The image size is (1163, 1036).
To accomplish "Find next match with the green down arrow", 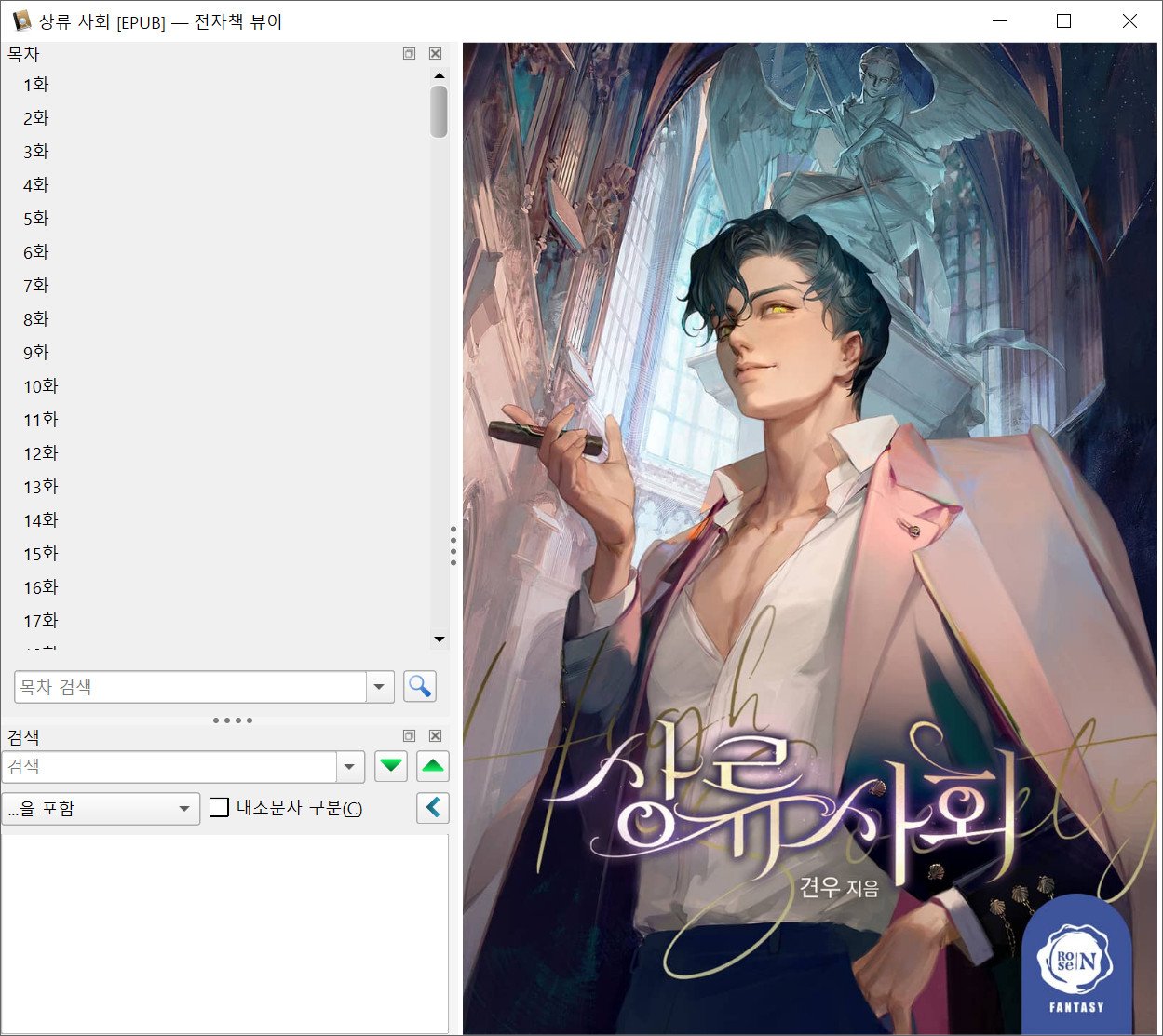I will click(391, 766).
